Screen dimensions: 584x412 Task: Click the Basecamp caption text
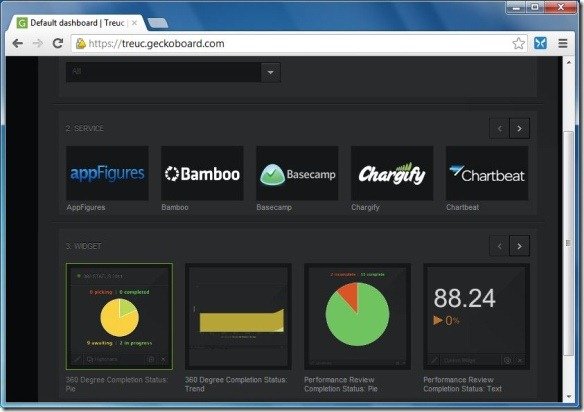coord(274,207)
